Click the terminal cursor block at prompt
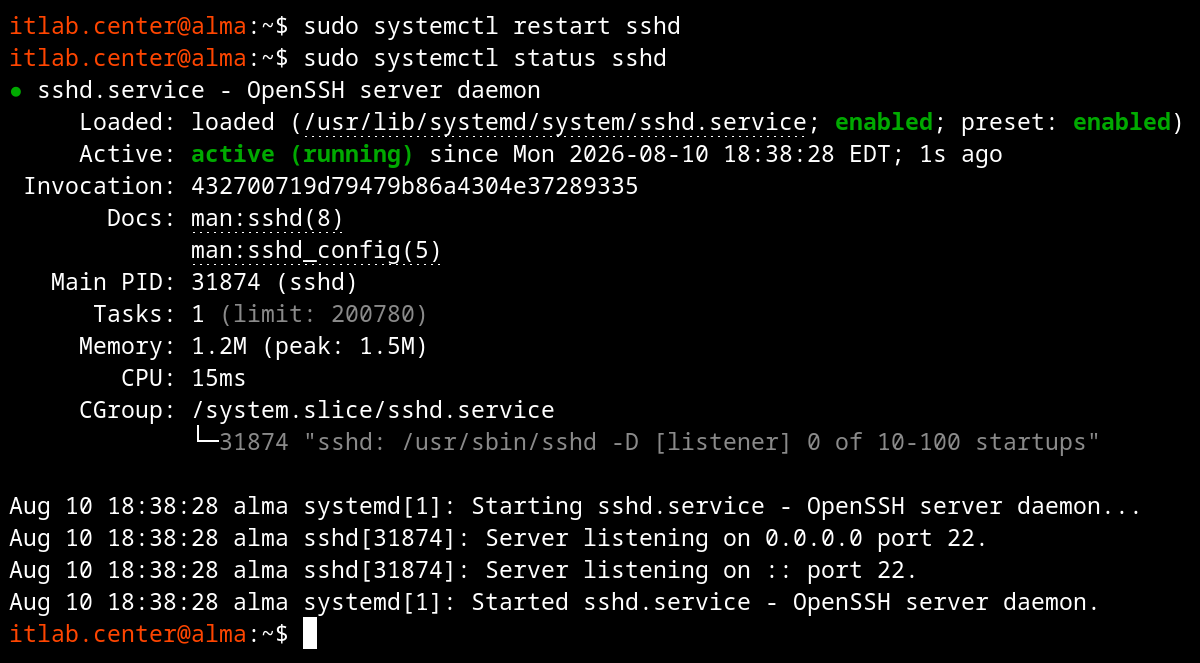This screenshot has height=663, width=1200. (x=310, y=633)
